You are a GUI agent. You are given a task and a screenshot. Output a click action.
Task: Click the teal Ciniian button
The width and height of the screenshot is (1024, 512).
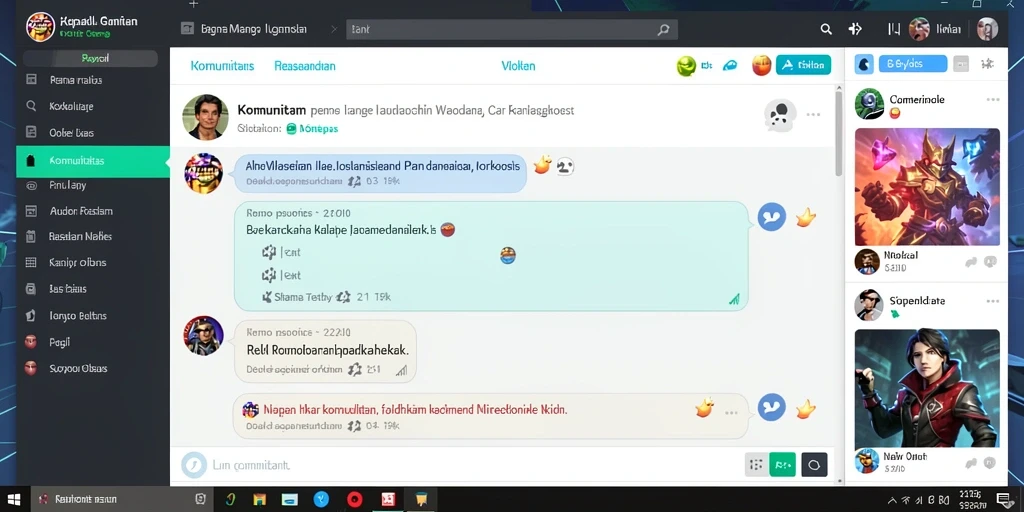tap(803, 65)
